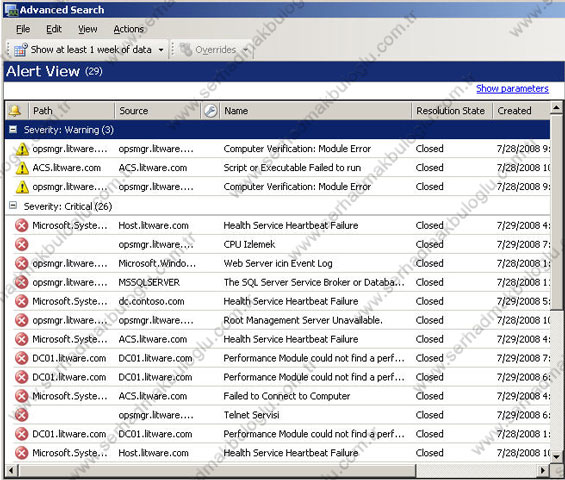Click critical icon of dc.contoso.com heartbeat alert
This screenshot has width=565, height=480.
[22, 301]
